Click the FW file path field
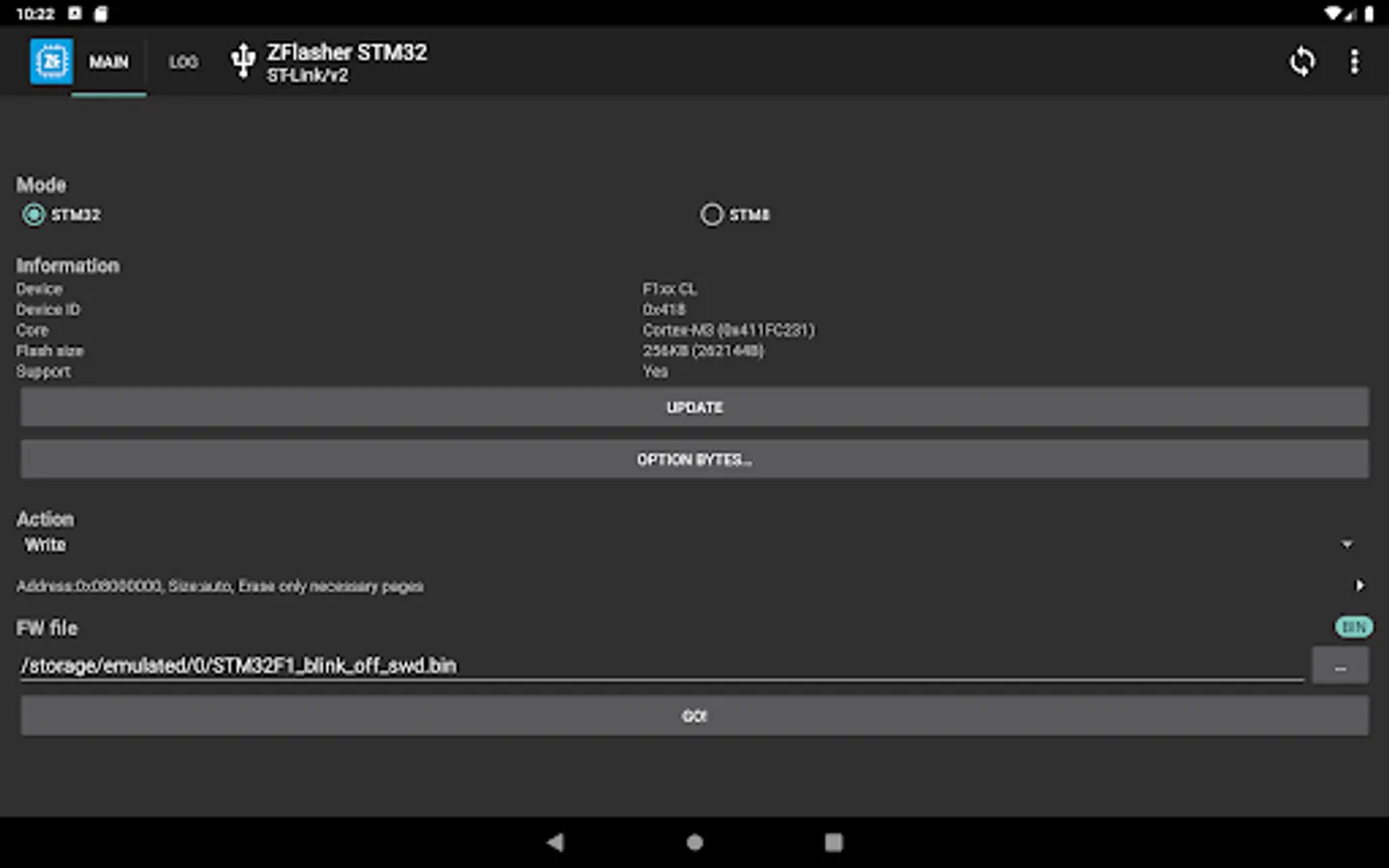This screenshot has width=1389, height=868. [662, 665]
